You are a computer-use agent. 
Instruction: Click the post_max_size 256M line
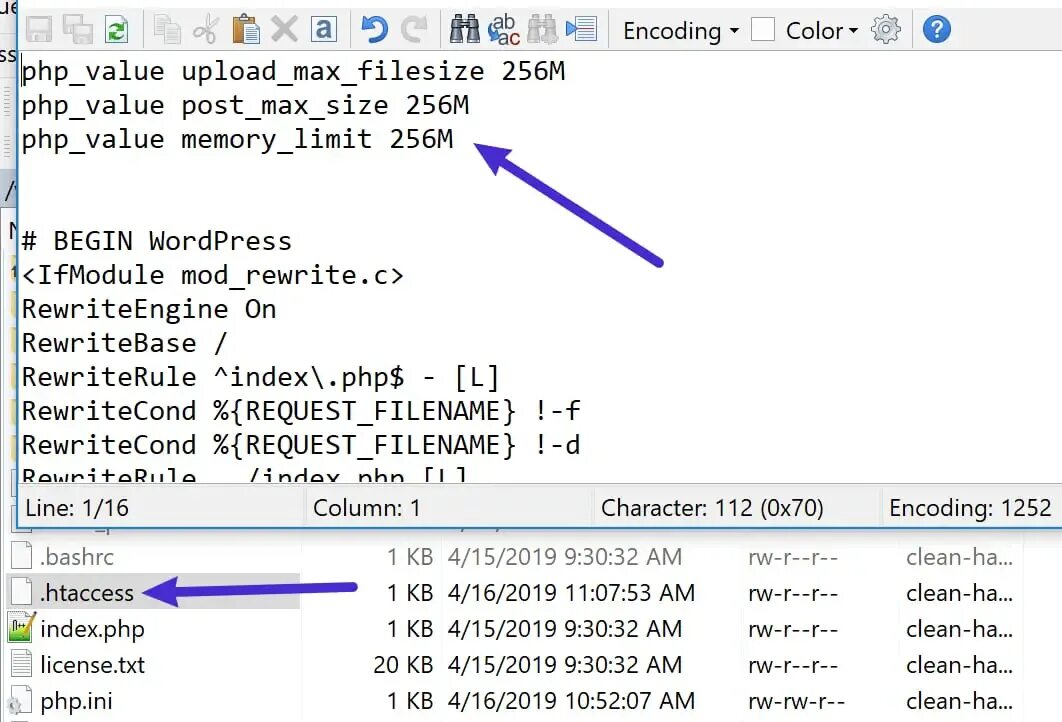pos(245,105)
